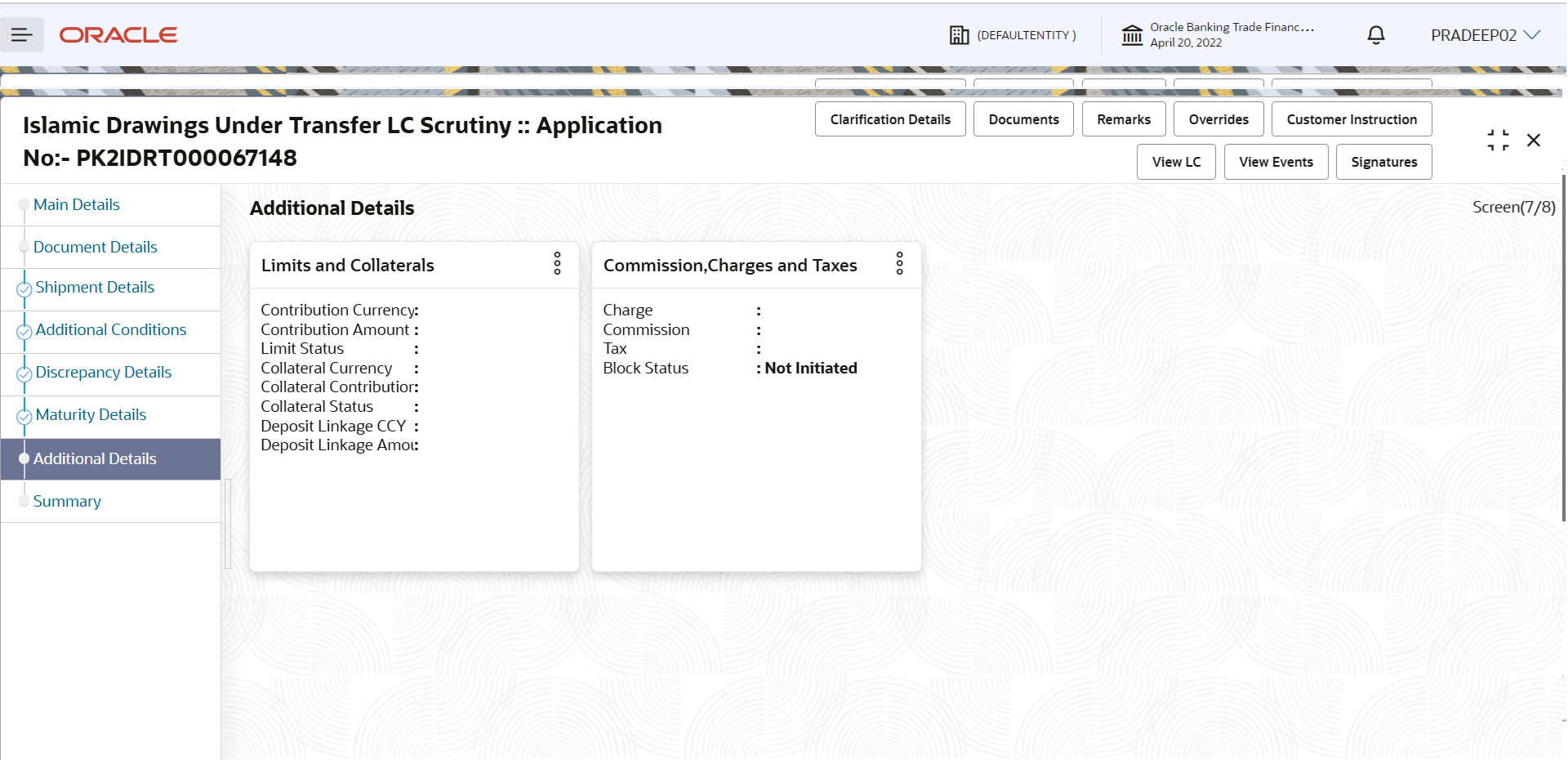This screenshot has width=1568, height=760.
Task: Open the Shipment Details step
Action: [95, 287]
